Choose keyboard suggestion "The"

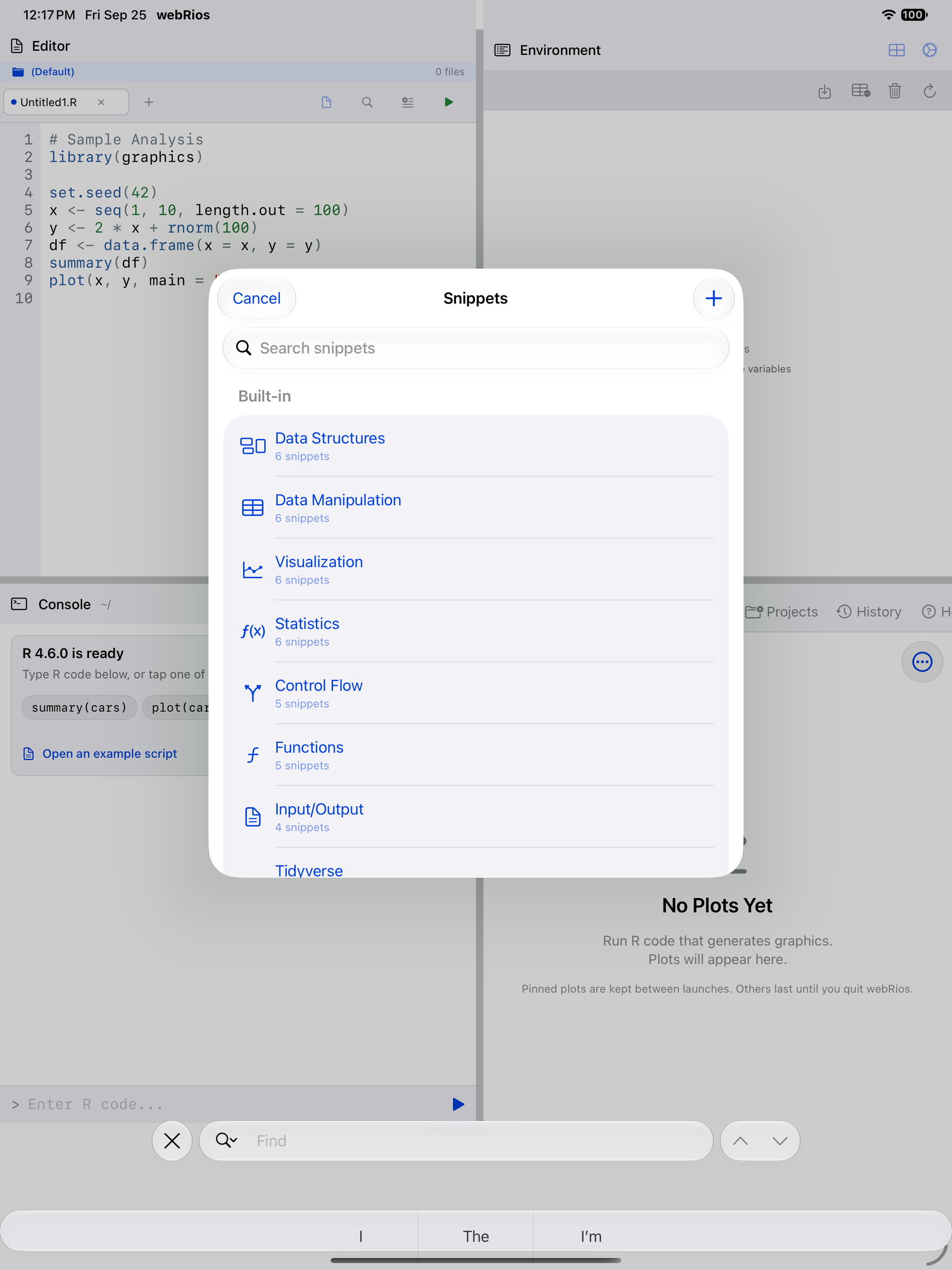click(476, 1236)
